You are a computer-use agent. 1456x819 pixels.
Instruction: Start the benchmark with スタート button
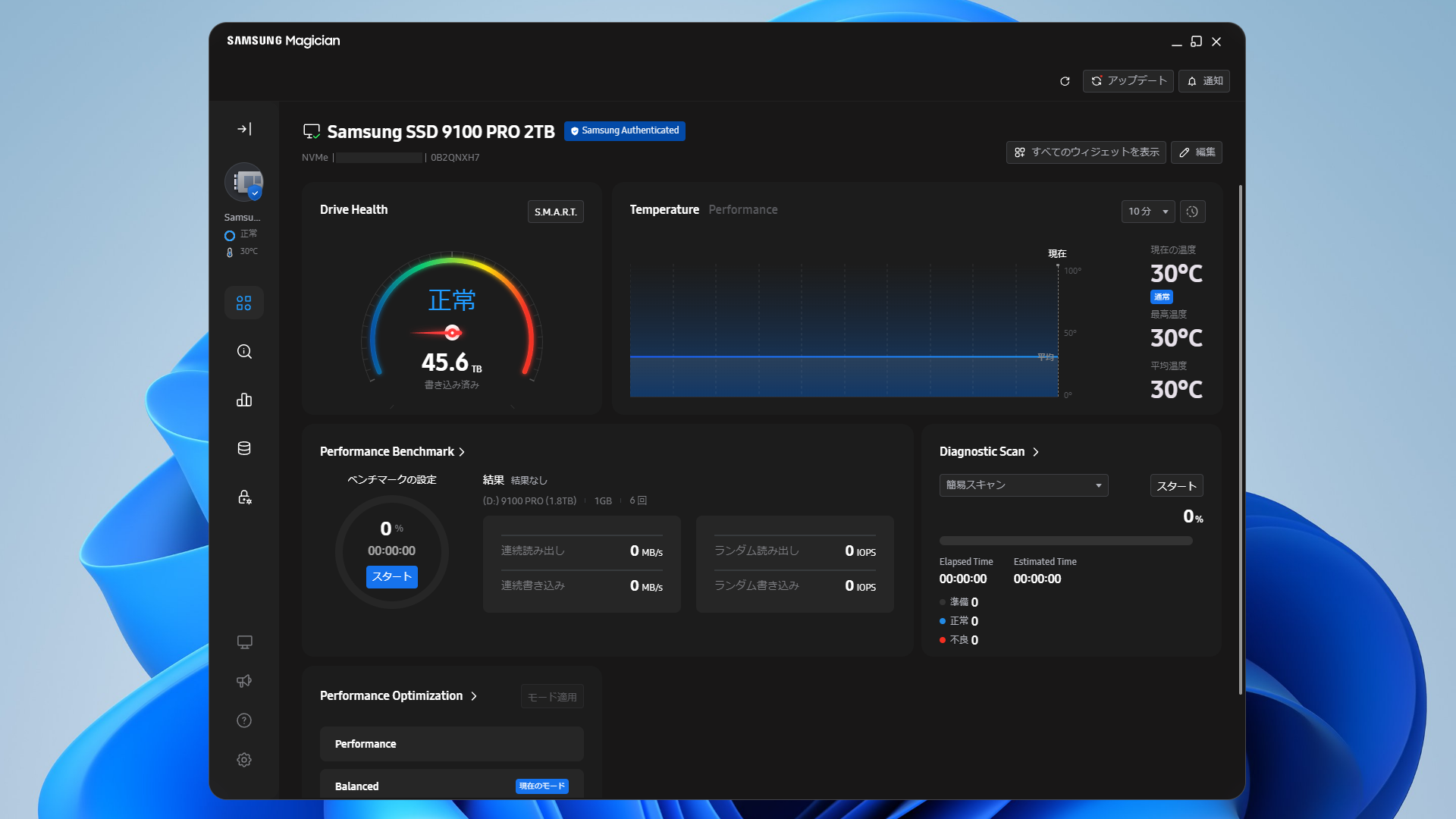392,577
